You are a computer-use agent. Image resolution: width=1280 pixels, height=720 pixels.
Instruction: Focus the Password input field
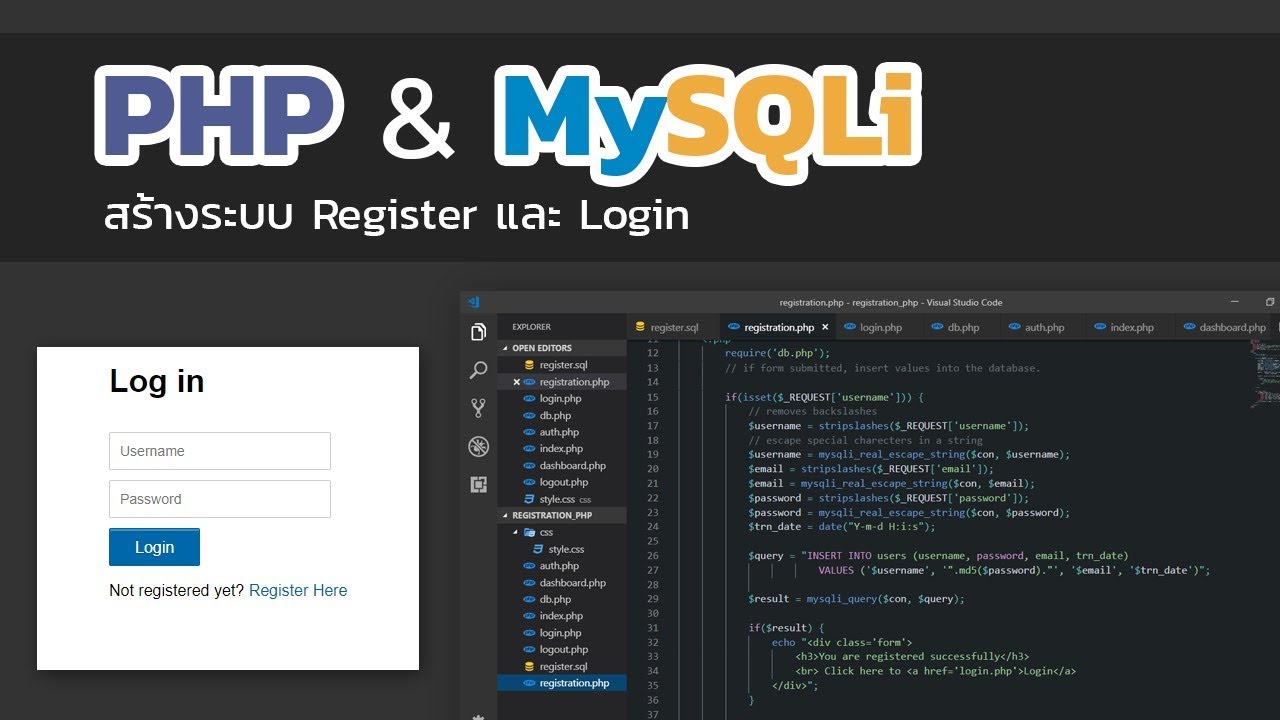pos(220,499)
